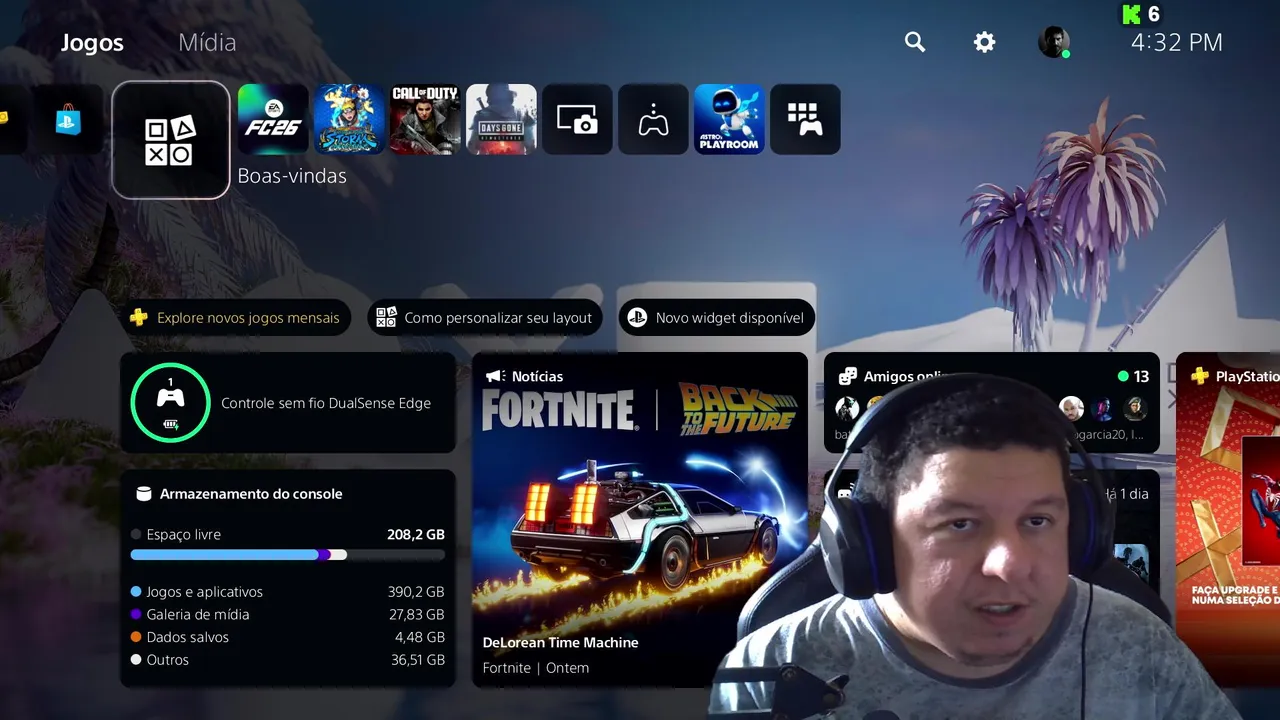Open the user profile avatar
The height and width of the screenshot is (720, 1280).
coord(1054,42)
